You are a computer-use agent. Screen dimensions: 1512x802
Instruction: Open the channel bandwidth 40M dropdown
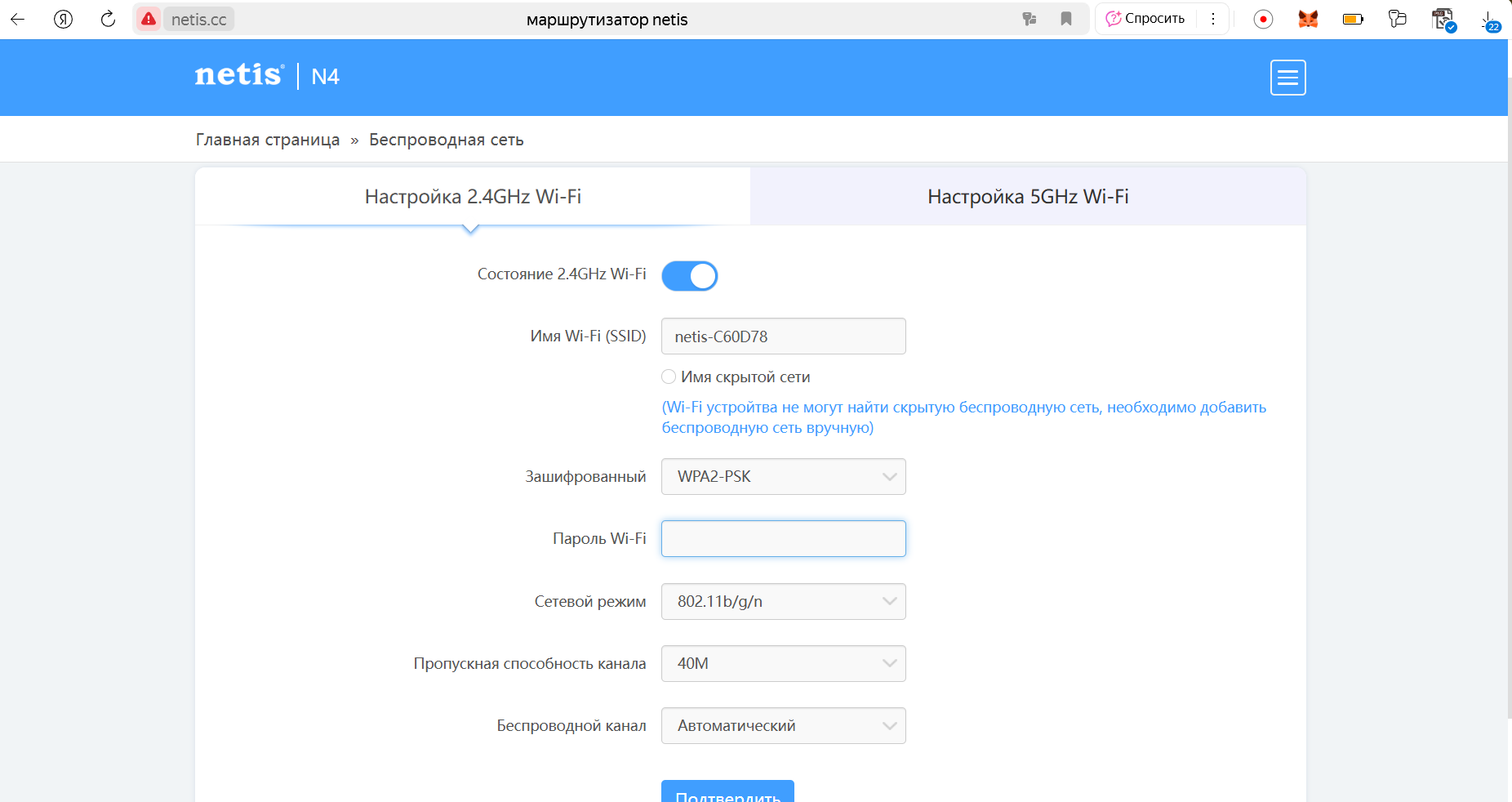[784, 663]
